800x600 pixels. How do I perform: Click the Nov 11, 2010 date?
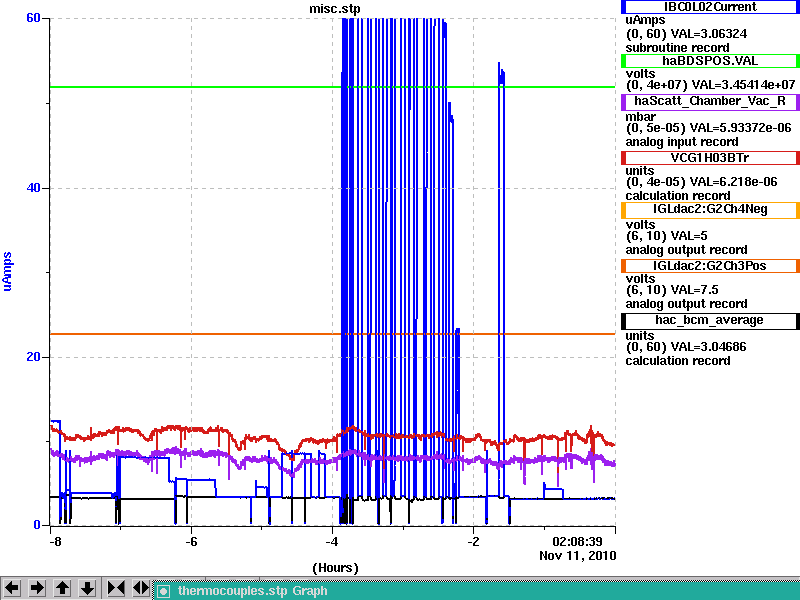(x=578, y=556)
